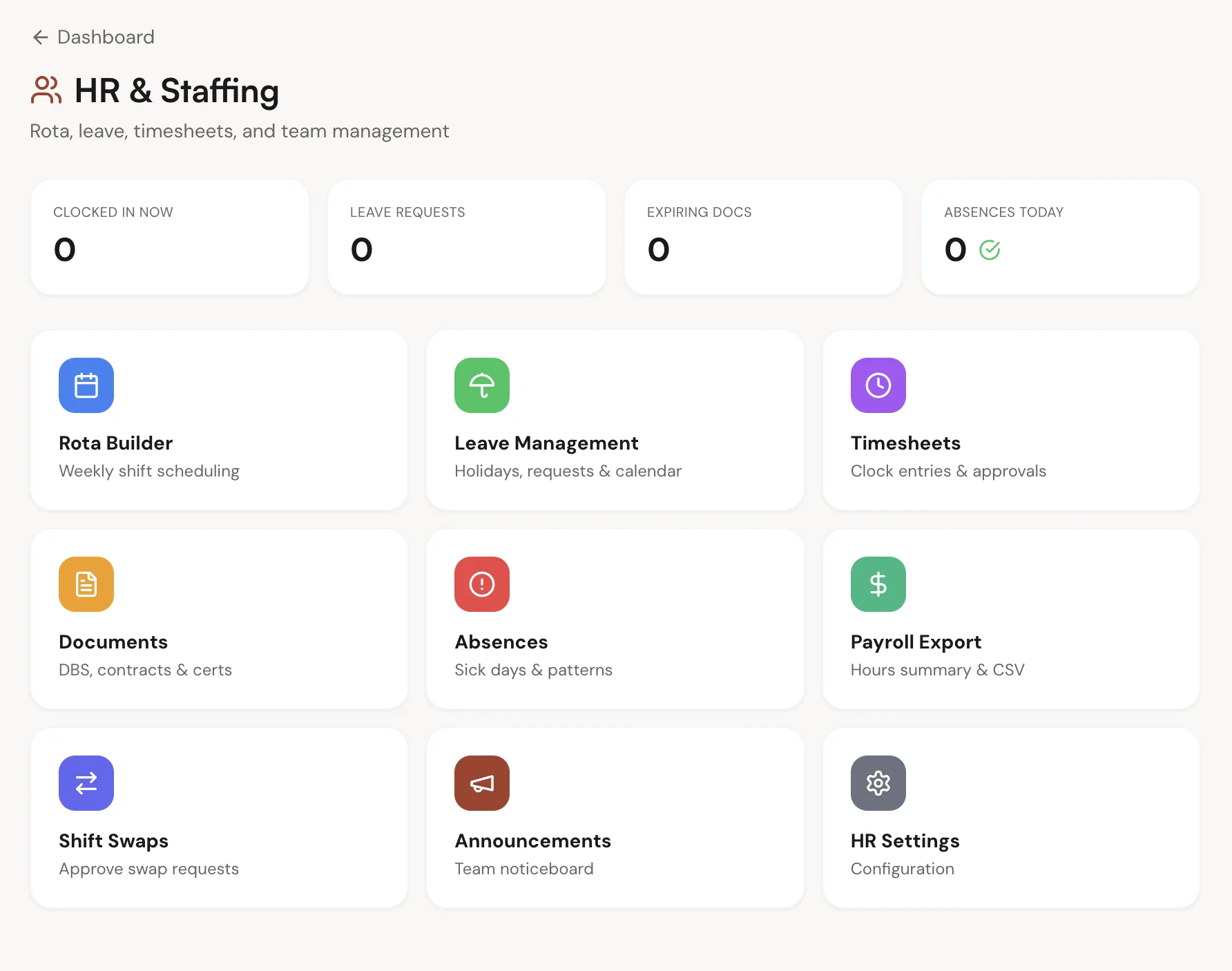This screenshot has width=1232, height=971.
Task: Go back via the Dashboard link text
Action: point(106,37)
